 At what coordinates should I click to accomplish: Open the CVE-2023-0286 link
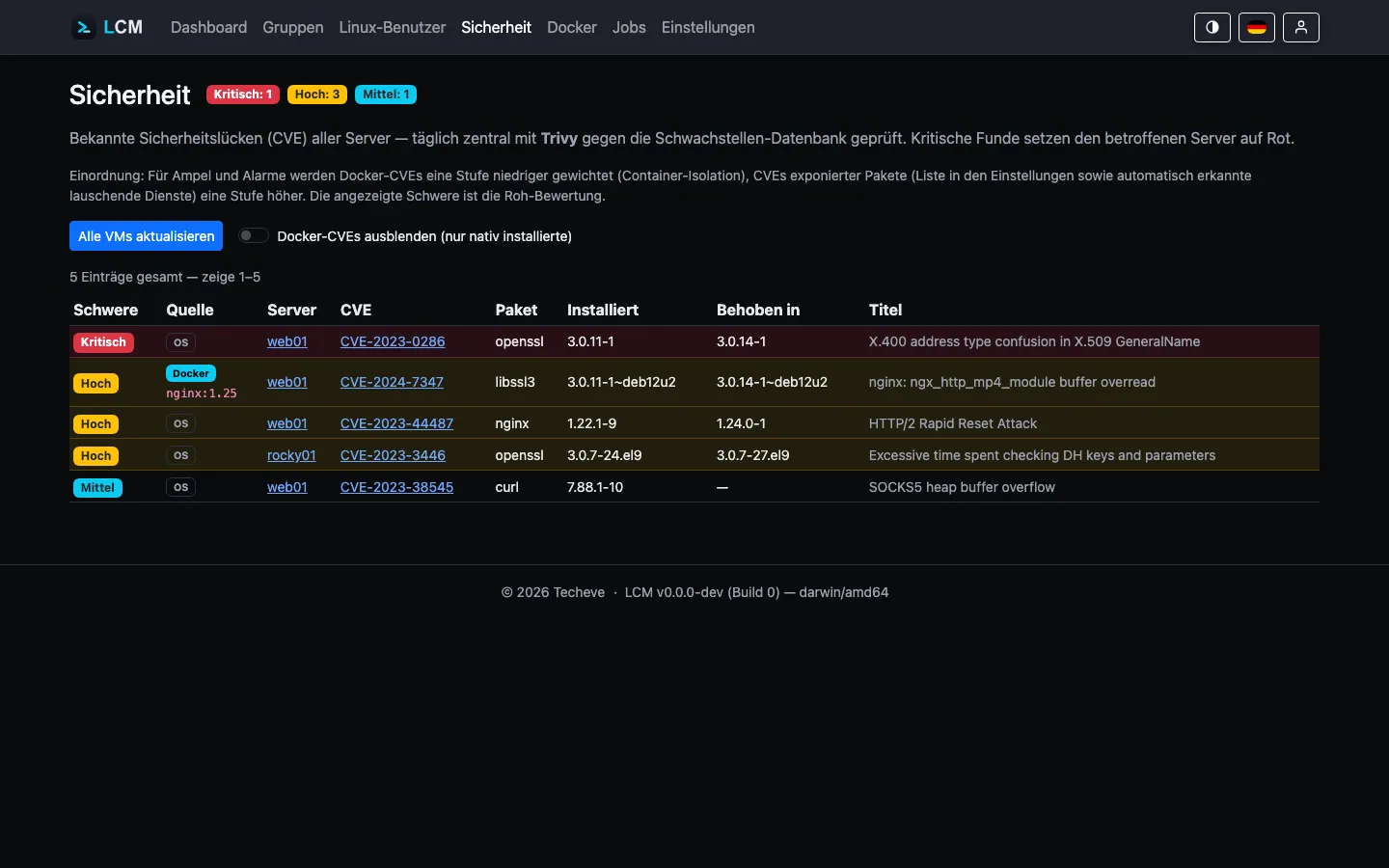(393, 341)
